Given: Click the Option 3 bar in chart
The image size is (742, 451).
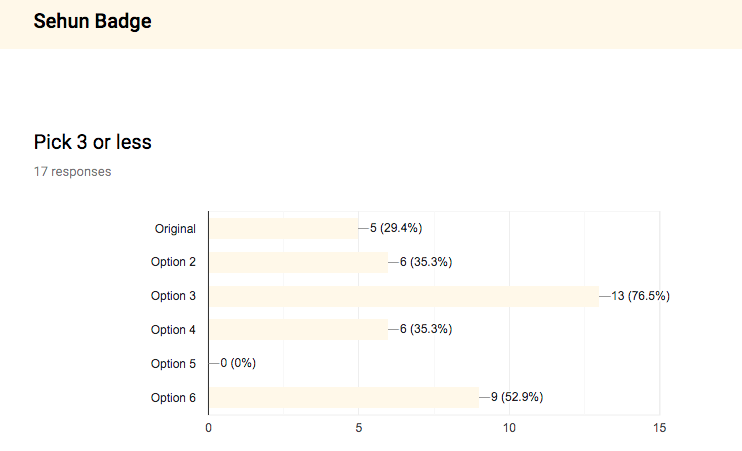Looking at the screenshot, I should point(404,296).
